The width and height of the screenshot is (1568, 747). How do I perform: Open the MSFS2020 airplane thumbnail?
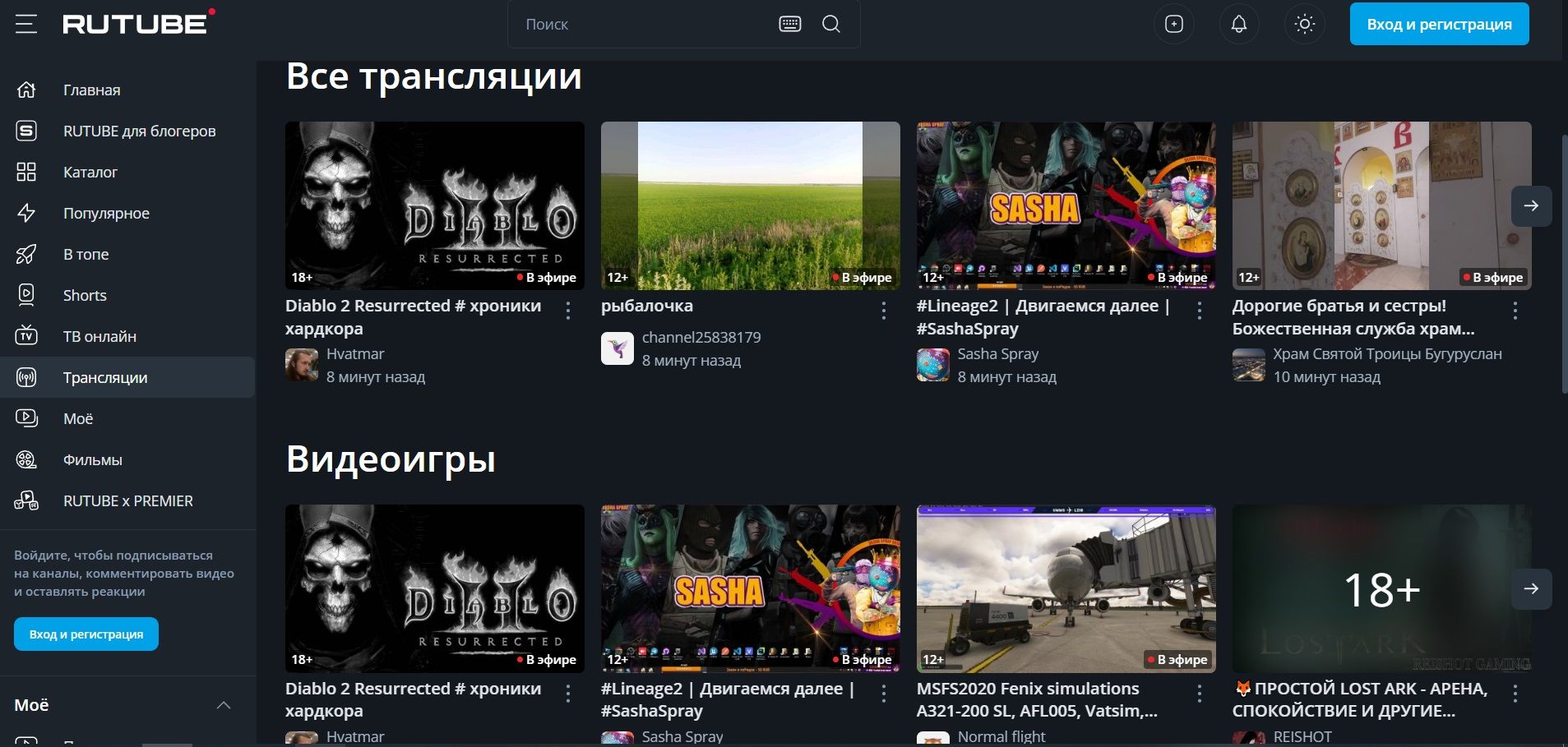coord(1066,588)
